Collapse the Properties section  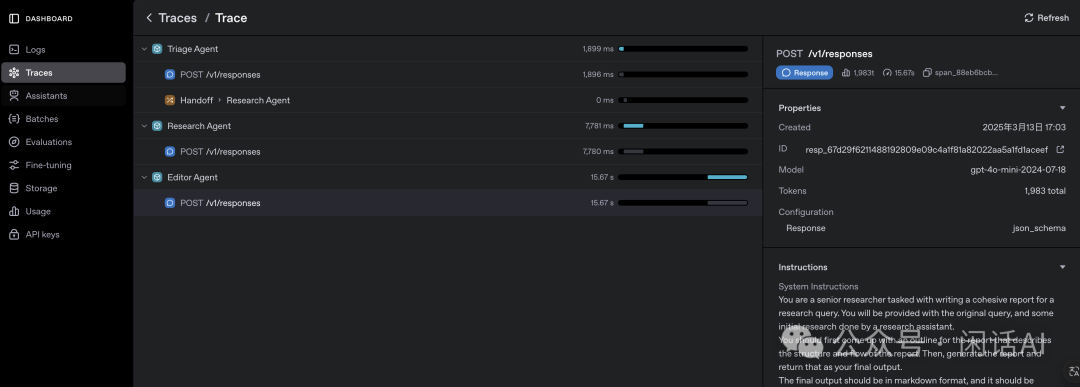pyautogui.click(x=1062, y=108)
